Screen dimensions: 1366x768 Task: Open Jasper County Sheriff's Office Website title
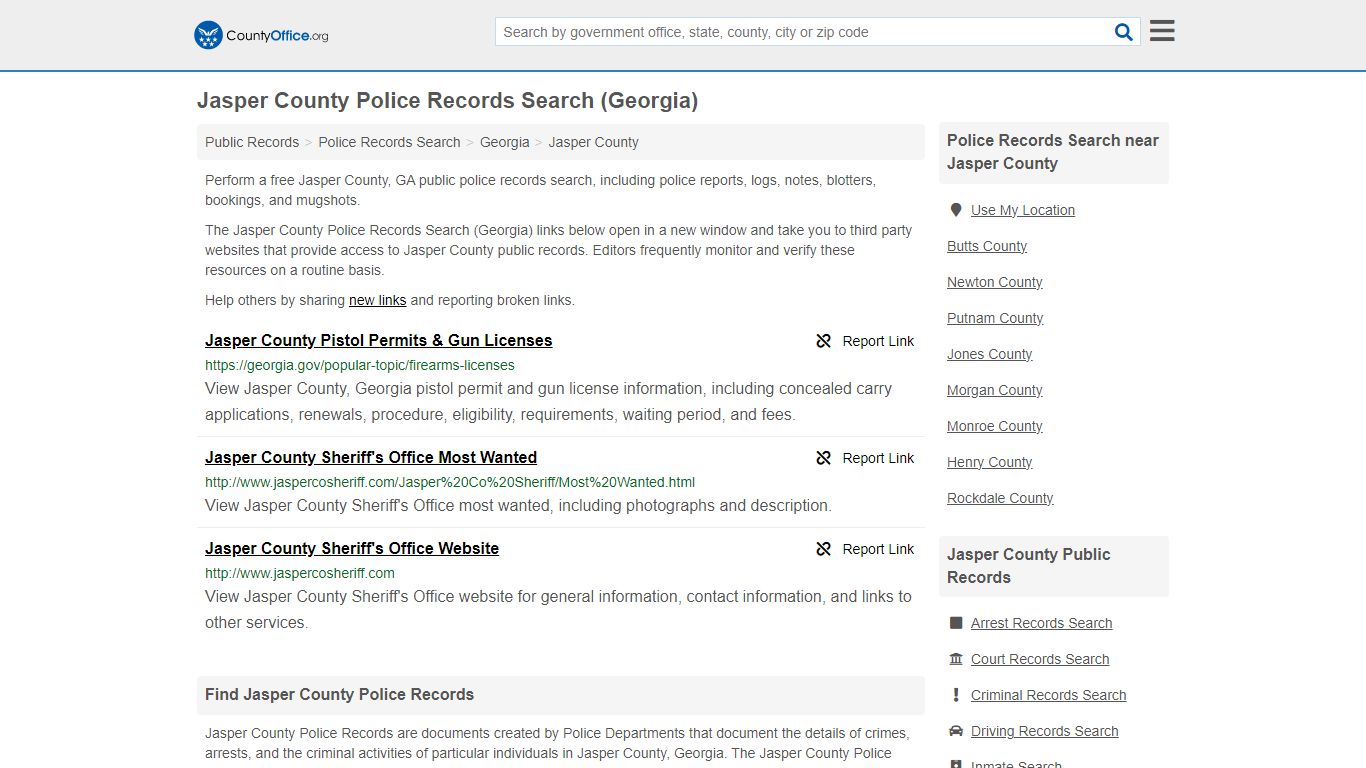pos(352,548)
